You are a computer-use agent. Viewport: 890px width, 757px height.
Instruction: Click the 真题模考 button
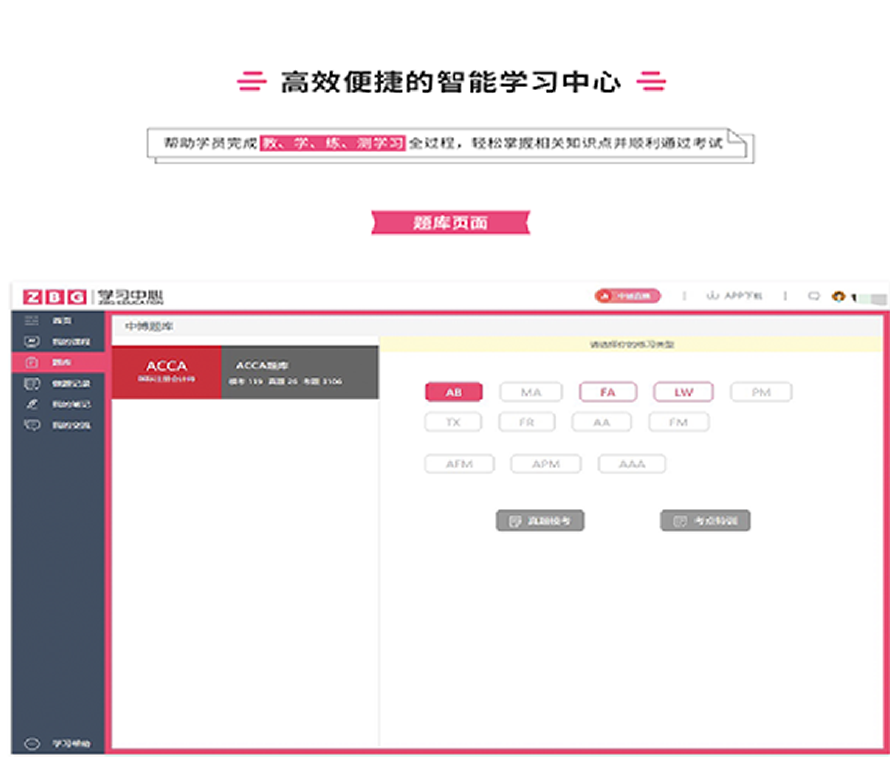pyautogui.click(x=540, y=521)
